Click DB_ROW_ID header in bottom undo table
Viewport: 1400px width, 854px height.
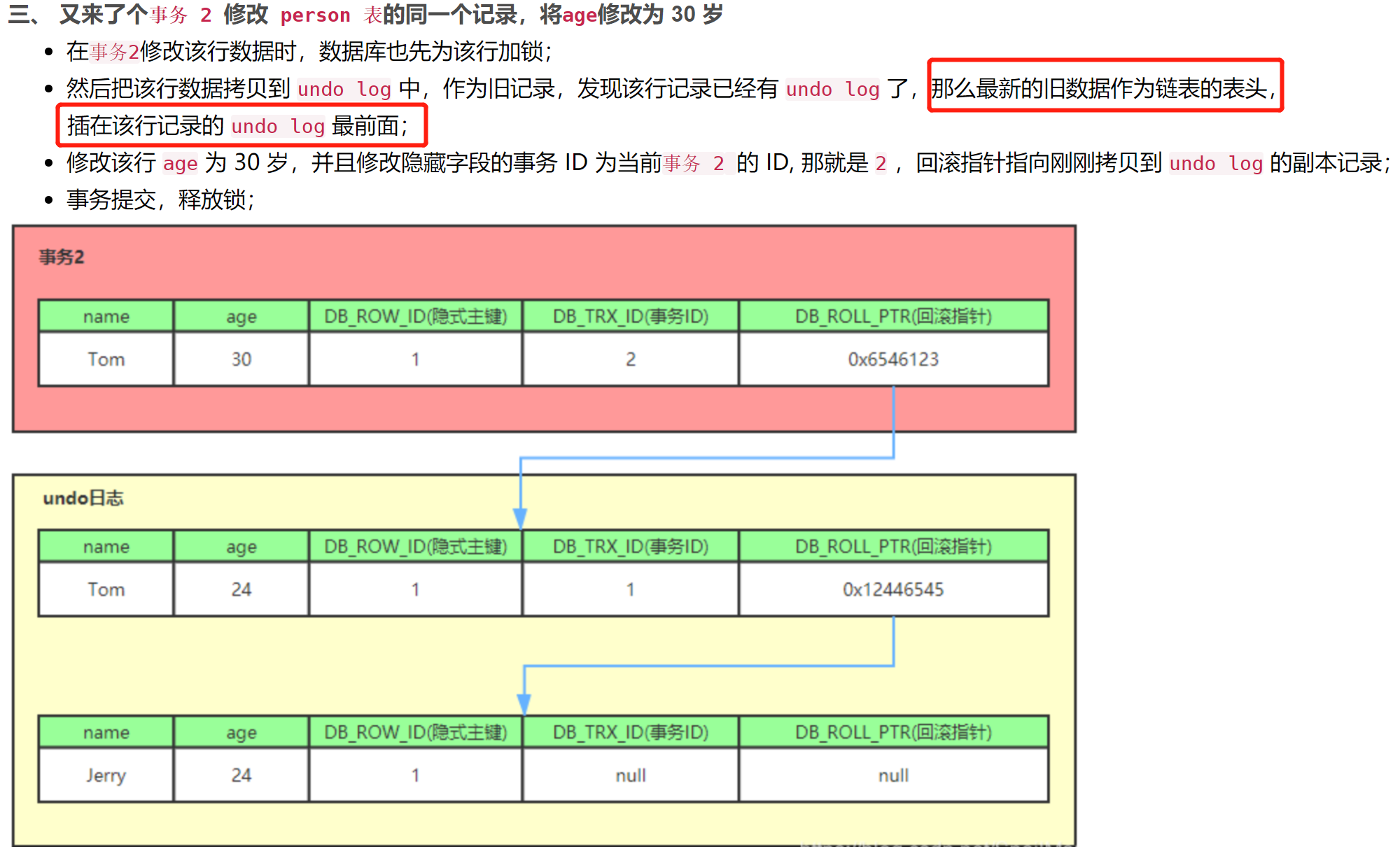coord(415,732)
